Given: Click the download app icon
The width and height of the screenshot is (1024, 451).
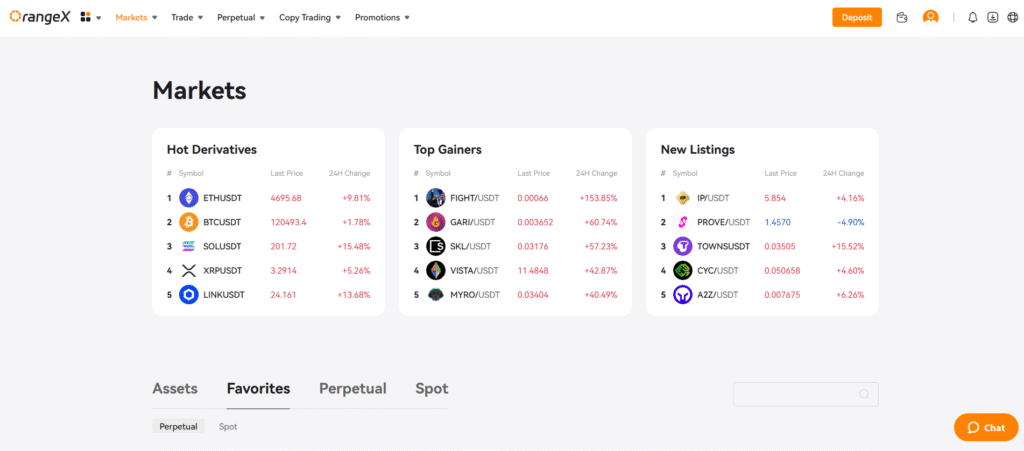Looking at the screenshot, I should (993, 17).
